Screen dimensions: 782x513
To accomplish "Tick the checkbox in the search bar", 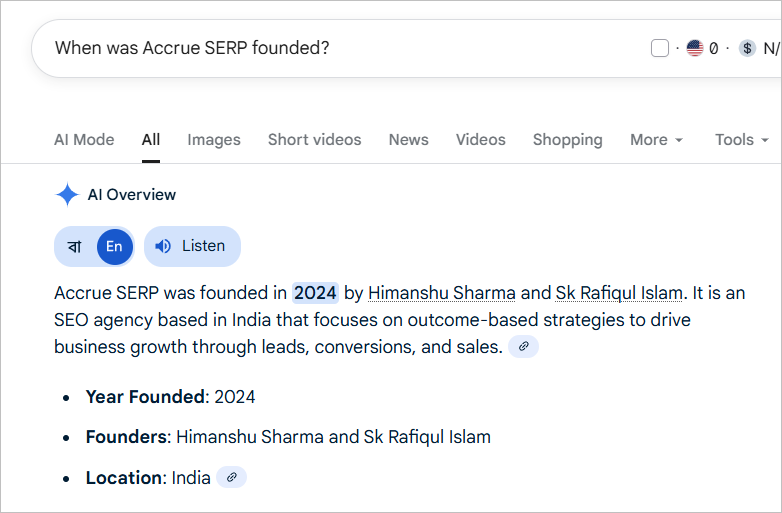I will coord(660,48).
